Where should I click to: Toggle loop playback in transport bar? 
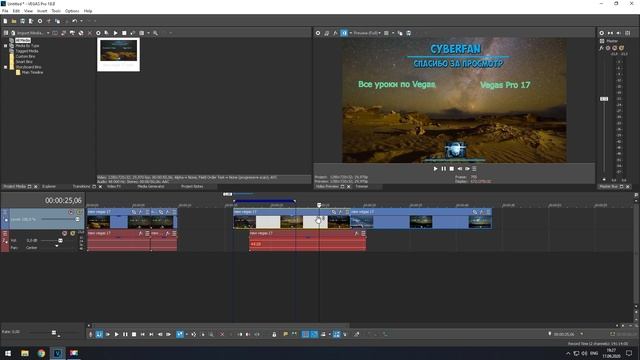click(99, 334)
